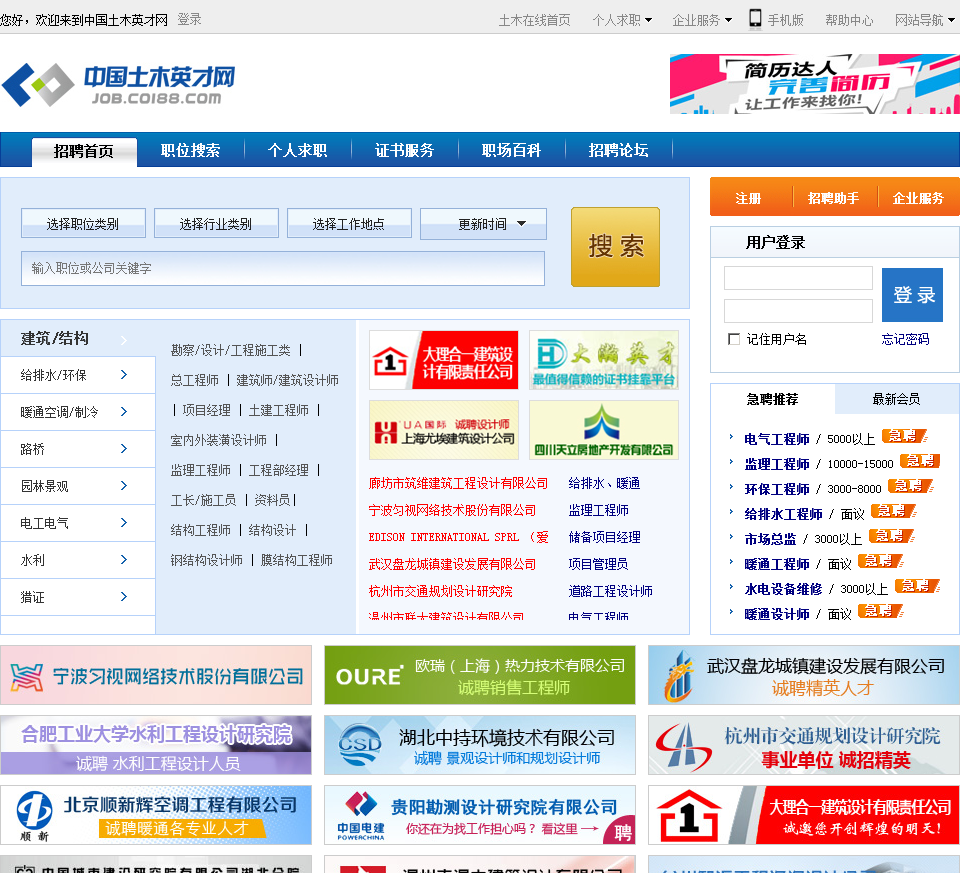This screenshot has height=873, width=960.
Task: Expand the 路桥 category
Action: tap(78, 449)
